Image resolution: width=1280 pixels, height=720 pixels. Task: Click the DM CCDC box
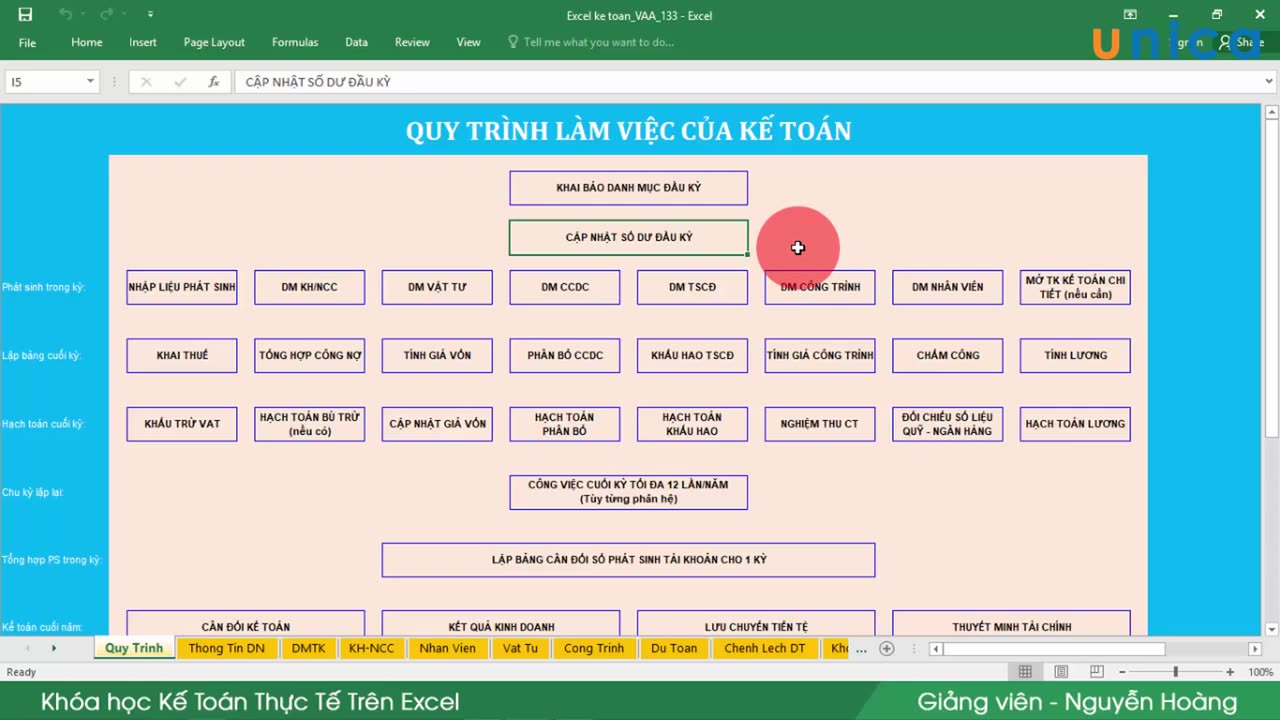pos(565,287)
